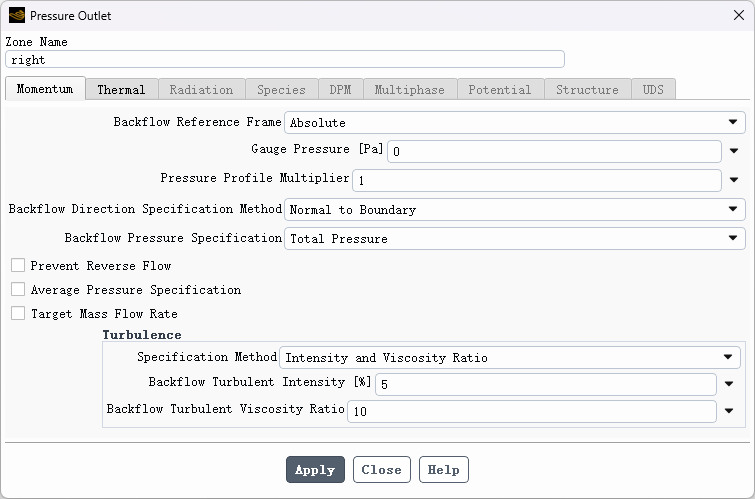The height and width of the screenshot is (499, 755).
Task: Close the Pressure Outlet dialog window
Action: 738,15
